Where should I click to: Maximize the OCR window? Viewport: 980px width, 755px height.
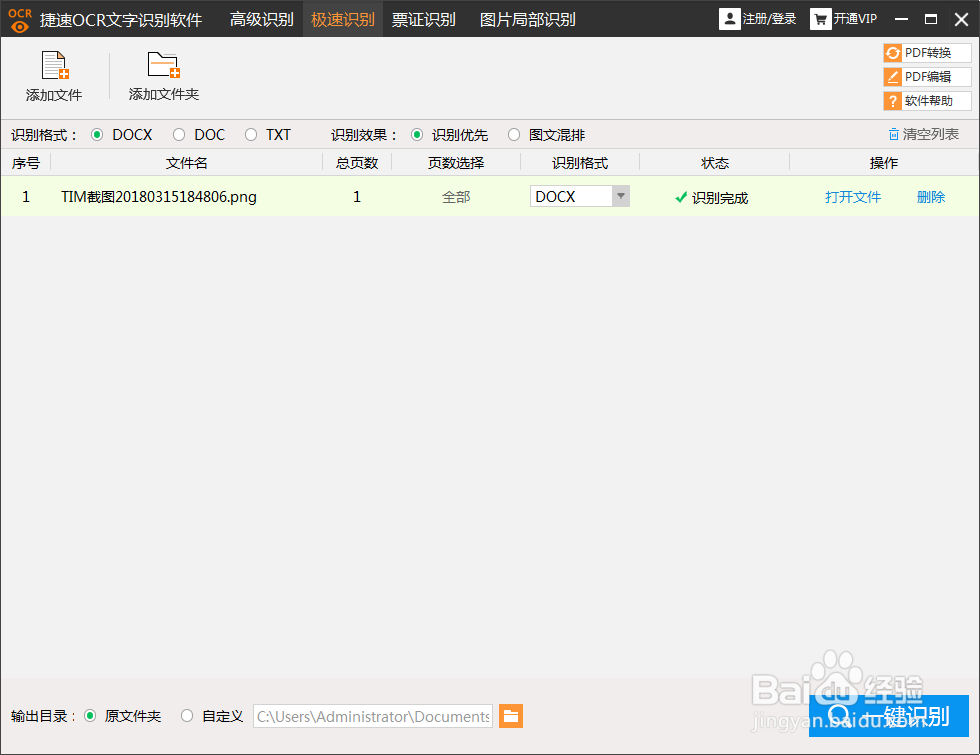(931, 19)
